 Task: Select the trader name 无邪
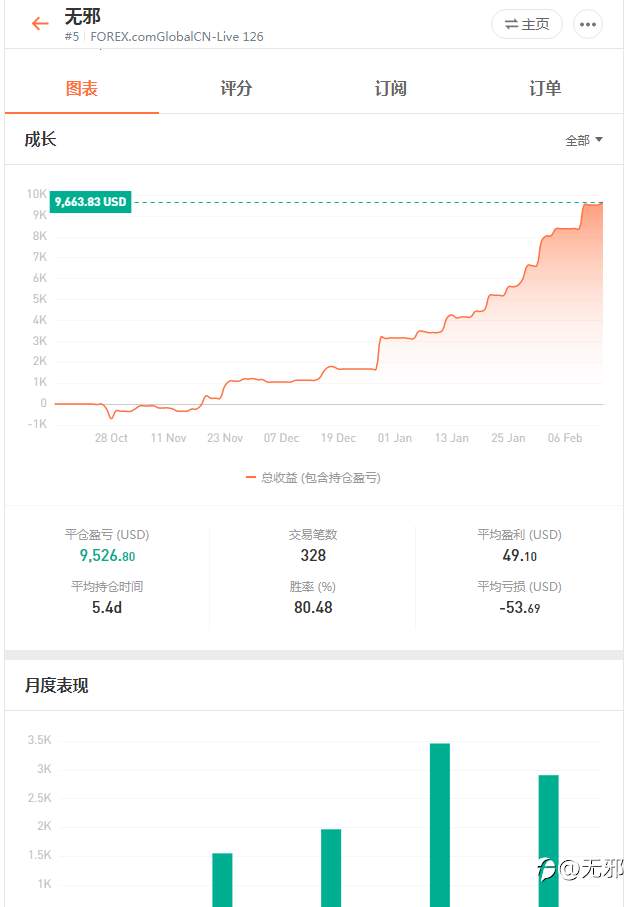point(83,16)
